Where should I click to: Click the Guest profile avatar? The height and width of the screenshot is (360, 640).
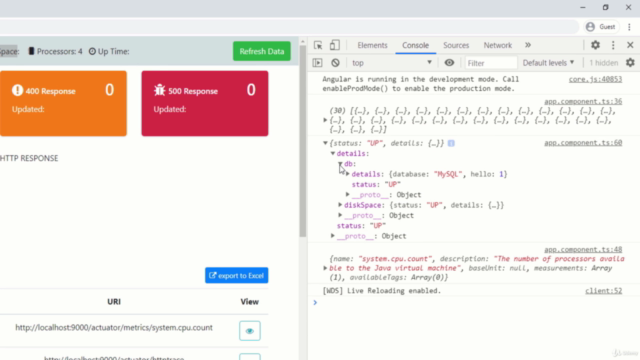point(590,27)
